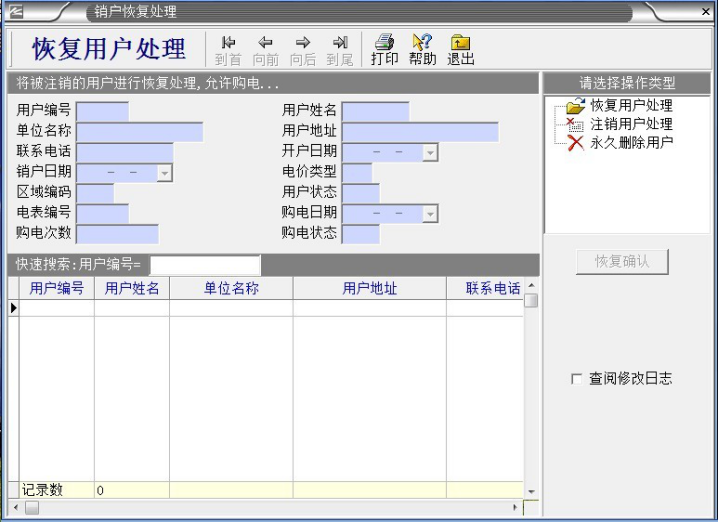This screenshot has width=719, height=523.
Task: Click the 用户编号 column header in table
Action: click(x=56, y=289)
